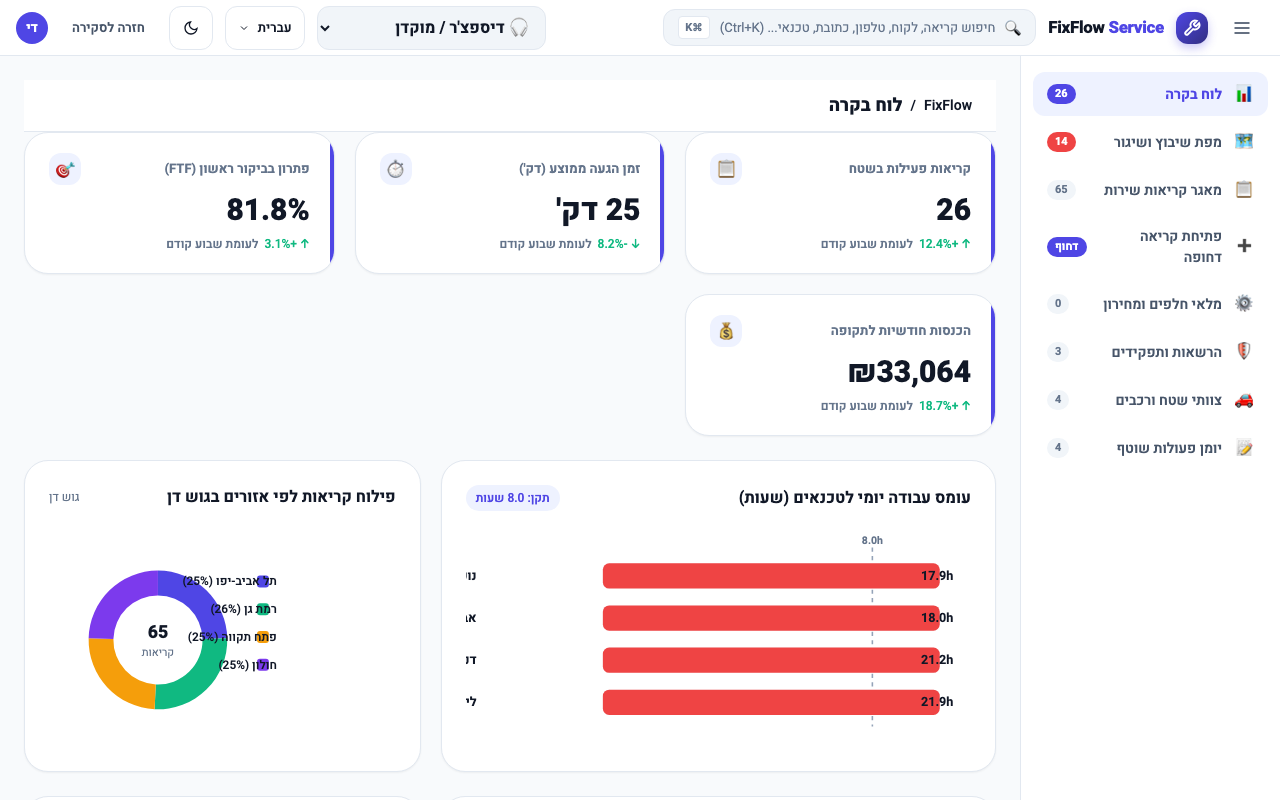Open מאגר קריאות שירות from the sidebar
Viewport: 1280px width, 800px height.
pos(1150,190)
